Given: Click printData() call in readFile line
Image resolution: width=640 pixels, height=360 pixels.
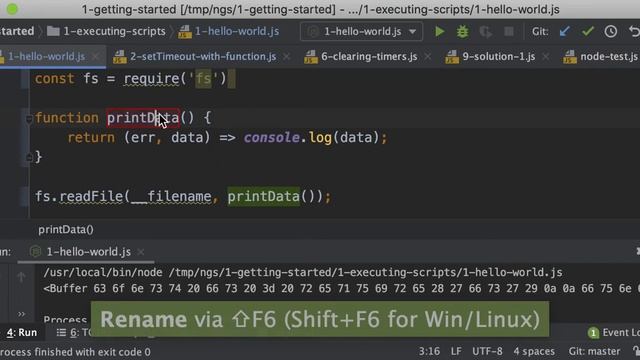Looking at the screenshot, I should [272, 197].
